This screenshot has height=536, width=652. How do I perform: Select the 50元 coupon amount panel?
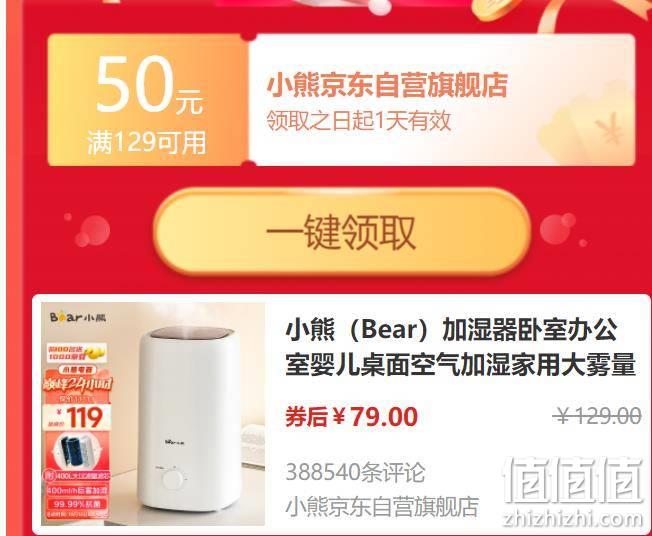pos(148,100)
